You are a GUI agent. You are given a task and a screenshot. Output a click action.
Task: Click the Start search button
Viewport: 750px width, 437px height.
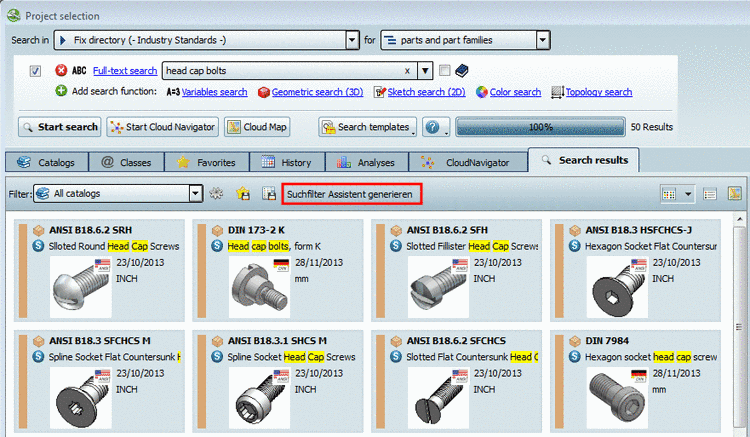click(x=60, y=127)
